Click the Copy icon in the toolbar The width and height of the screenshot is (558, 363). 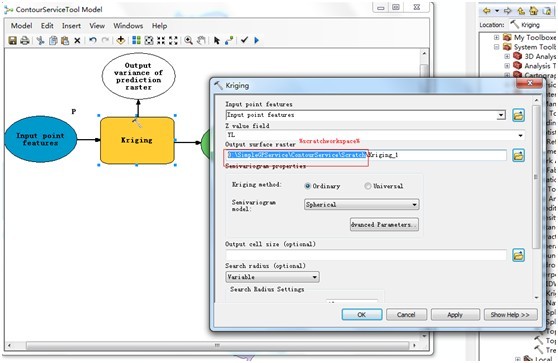tap(53, 40)
